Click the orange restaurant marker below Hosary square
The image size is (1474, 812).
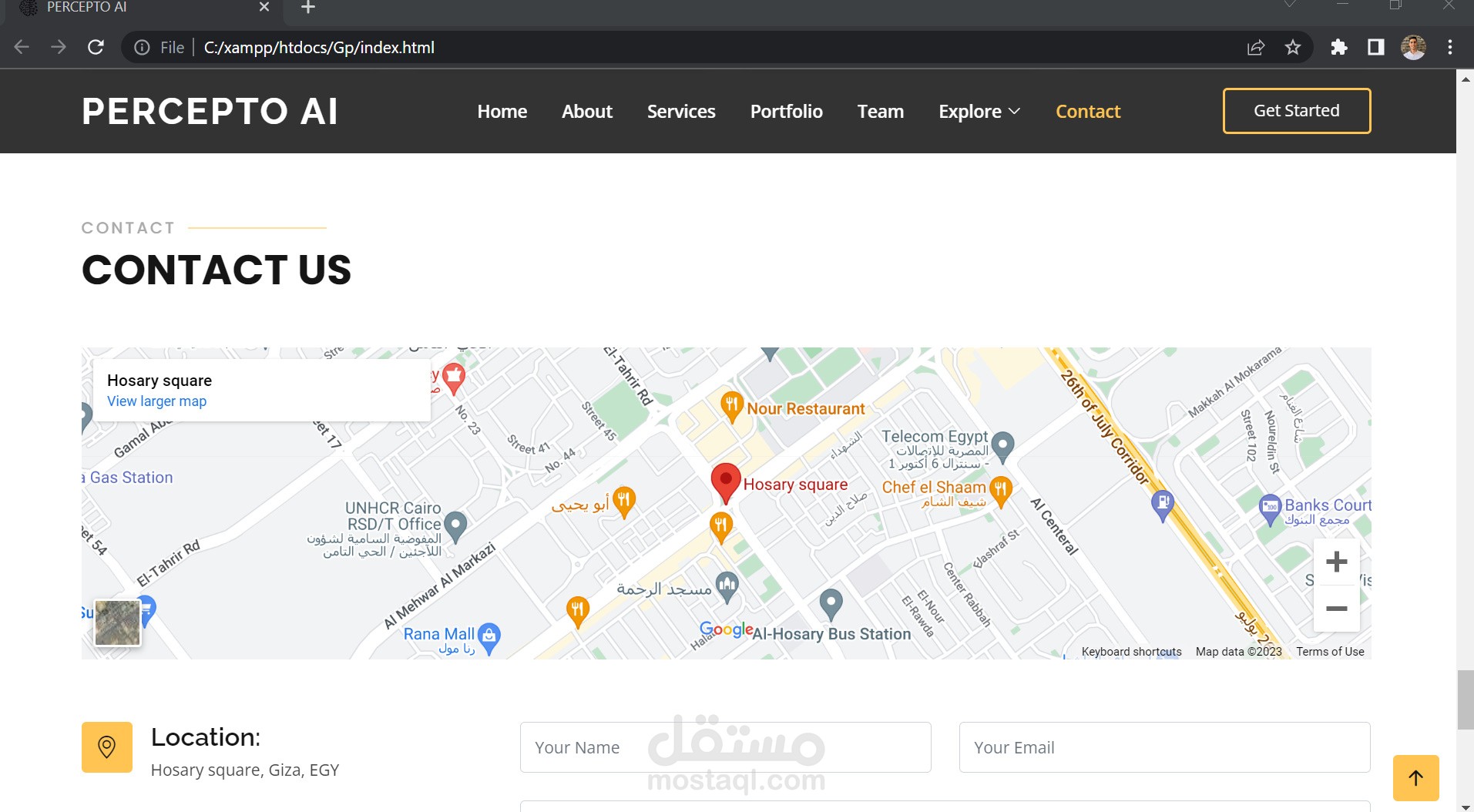720,528
